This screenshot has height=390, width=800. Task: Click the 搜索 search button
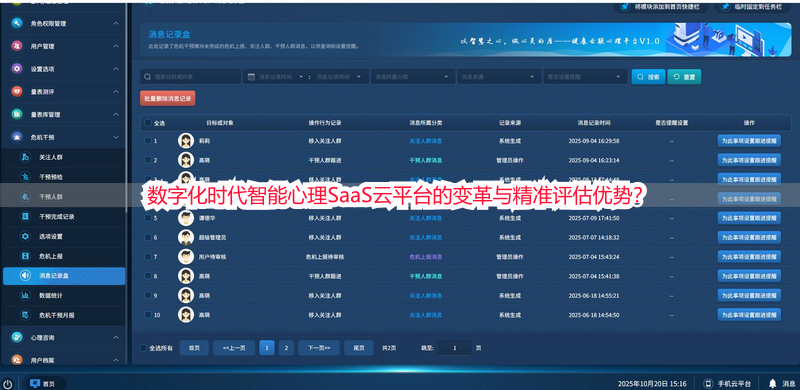pyautogui.click(x=648, y=77)
